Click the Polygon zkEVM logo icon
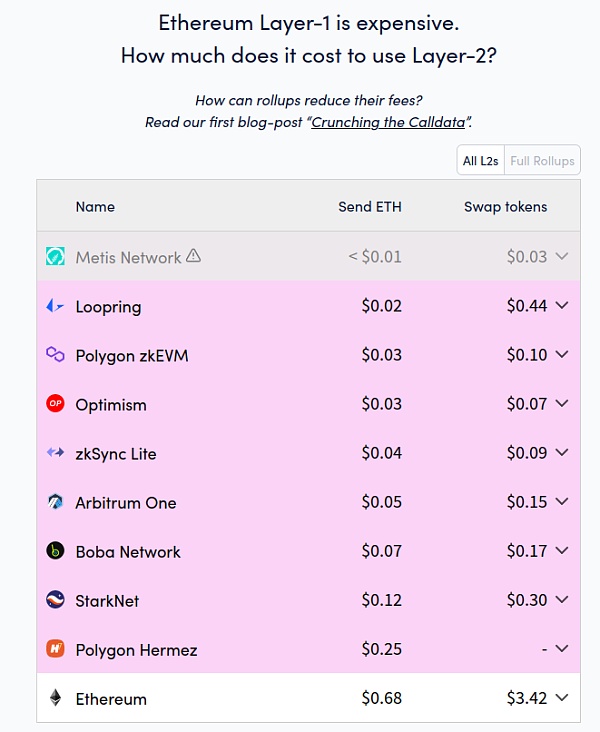Screen dimensions: 600x732 [x=55, y=355]
